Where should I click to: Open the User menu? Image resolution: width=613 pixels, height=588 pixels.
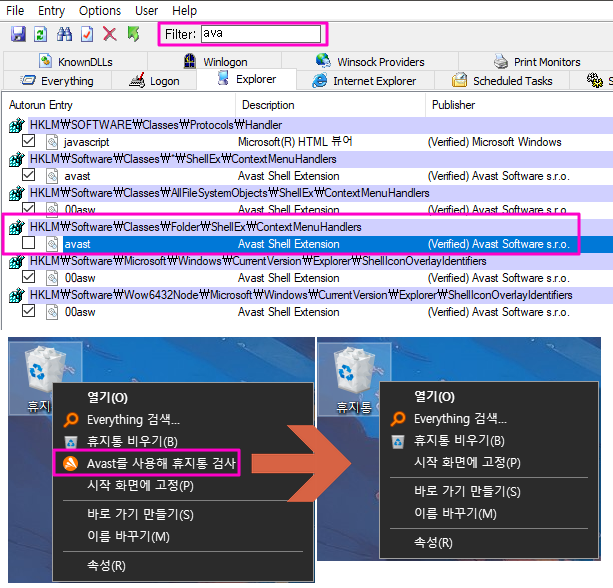coord(146,11)
